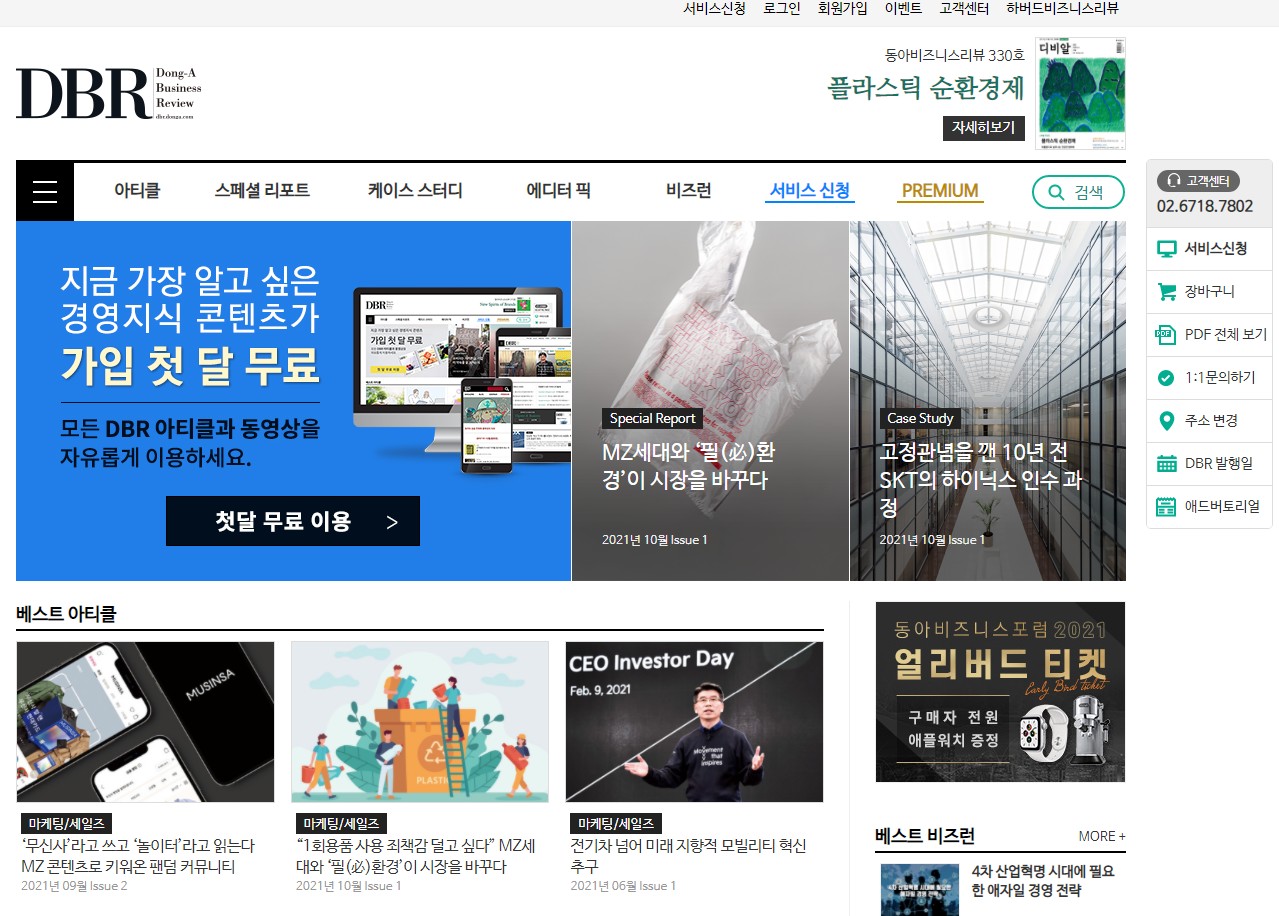Click the PDF icon for PDF 전체 보기
This screenshot has width=1279, height=916.
[1166, 335]
